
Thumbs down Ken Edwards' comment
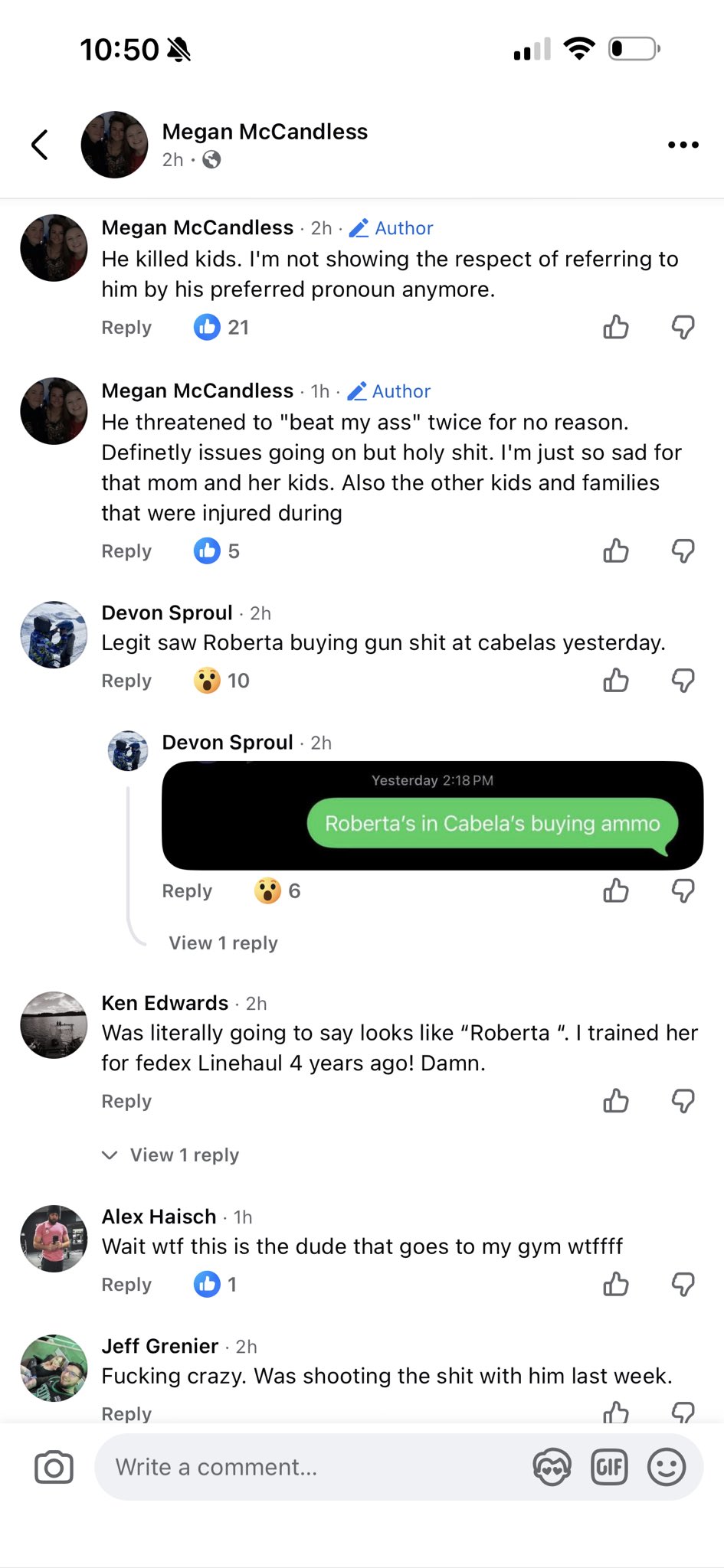point(683,1101)
